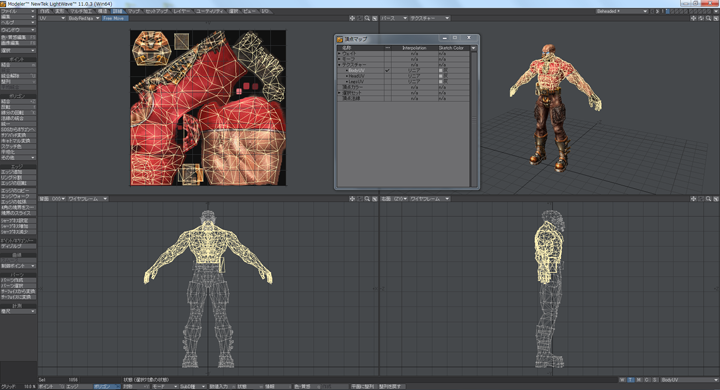This screenshot has width=720, height=390.
Task: Click the HeadUV sketch color swatch
Action: pos(440,76)
